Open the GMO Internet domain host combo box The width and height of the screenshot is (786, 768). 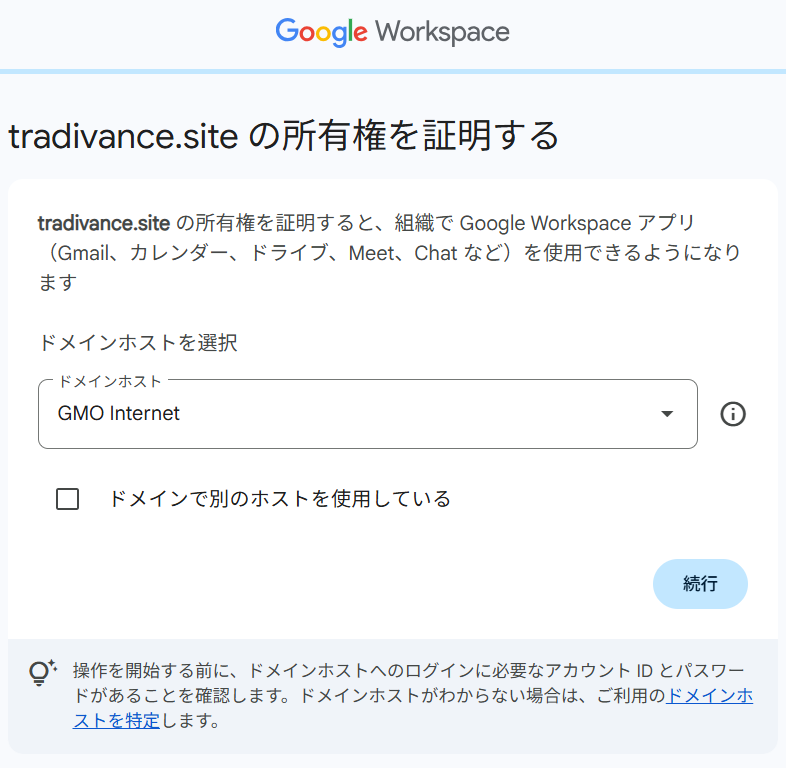click(x=367, y=414)
